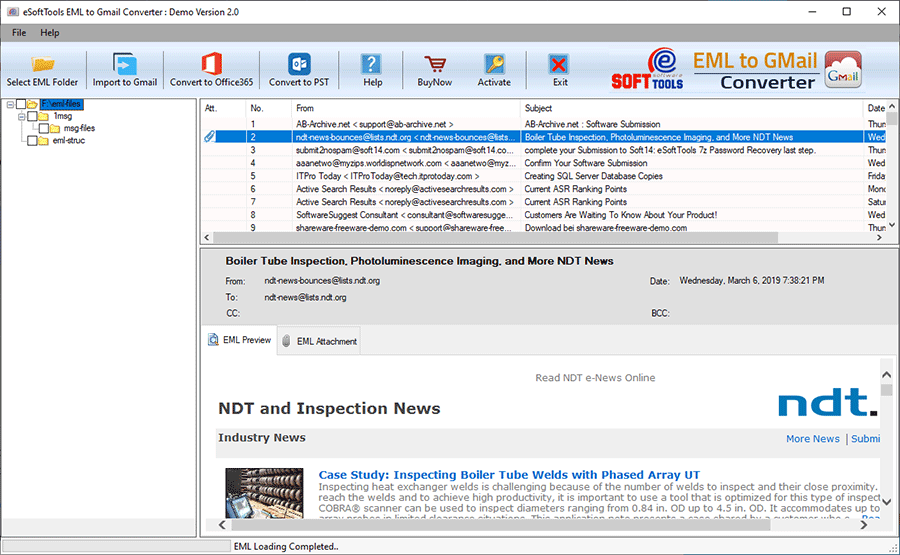
Task: Open the Activate key icon
Action: tap(494, 70)
